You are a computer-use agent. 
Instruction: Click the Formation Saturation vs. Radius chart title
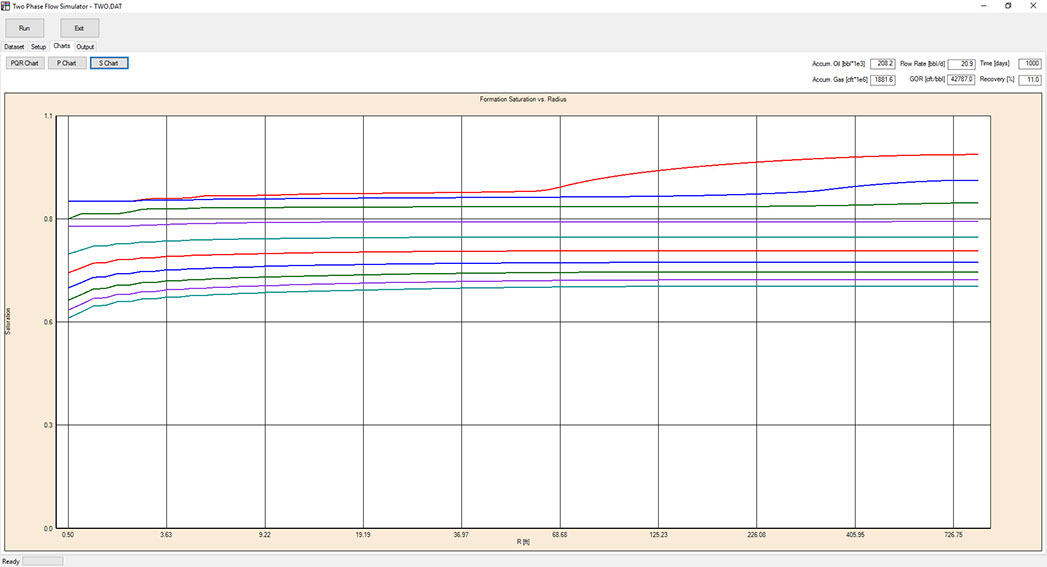tap(523, 100)
